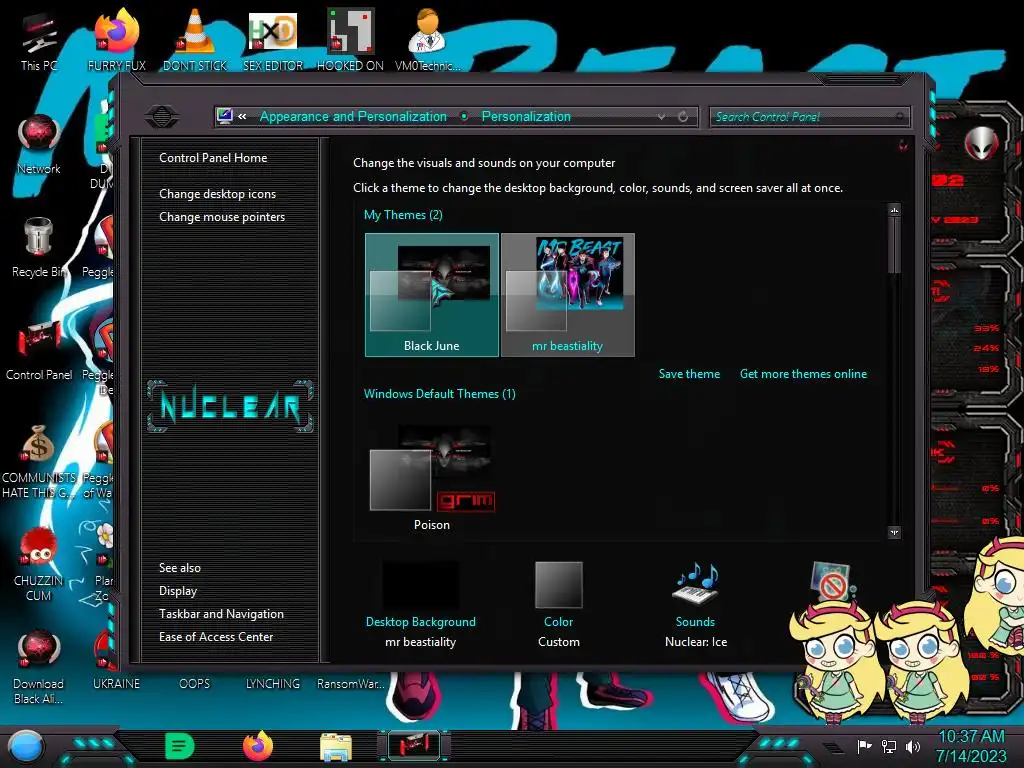Open Control Panel Home link

pyautogui.click(x=213, y=157)
